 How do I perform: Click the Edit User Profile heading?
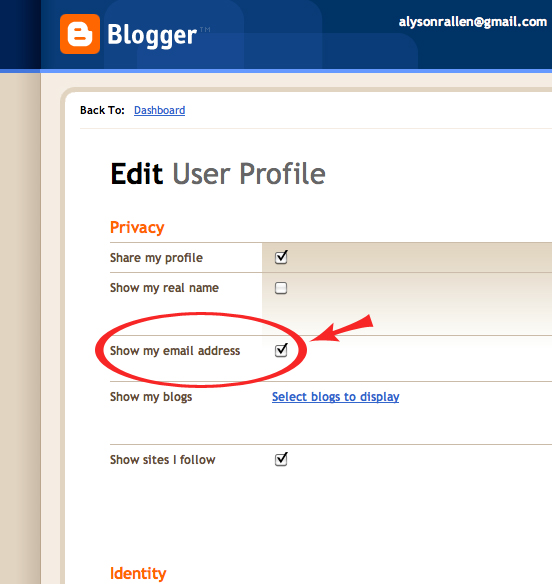218,174
